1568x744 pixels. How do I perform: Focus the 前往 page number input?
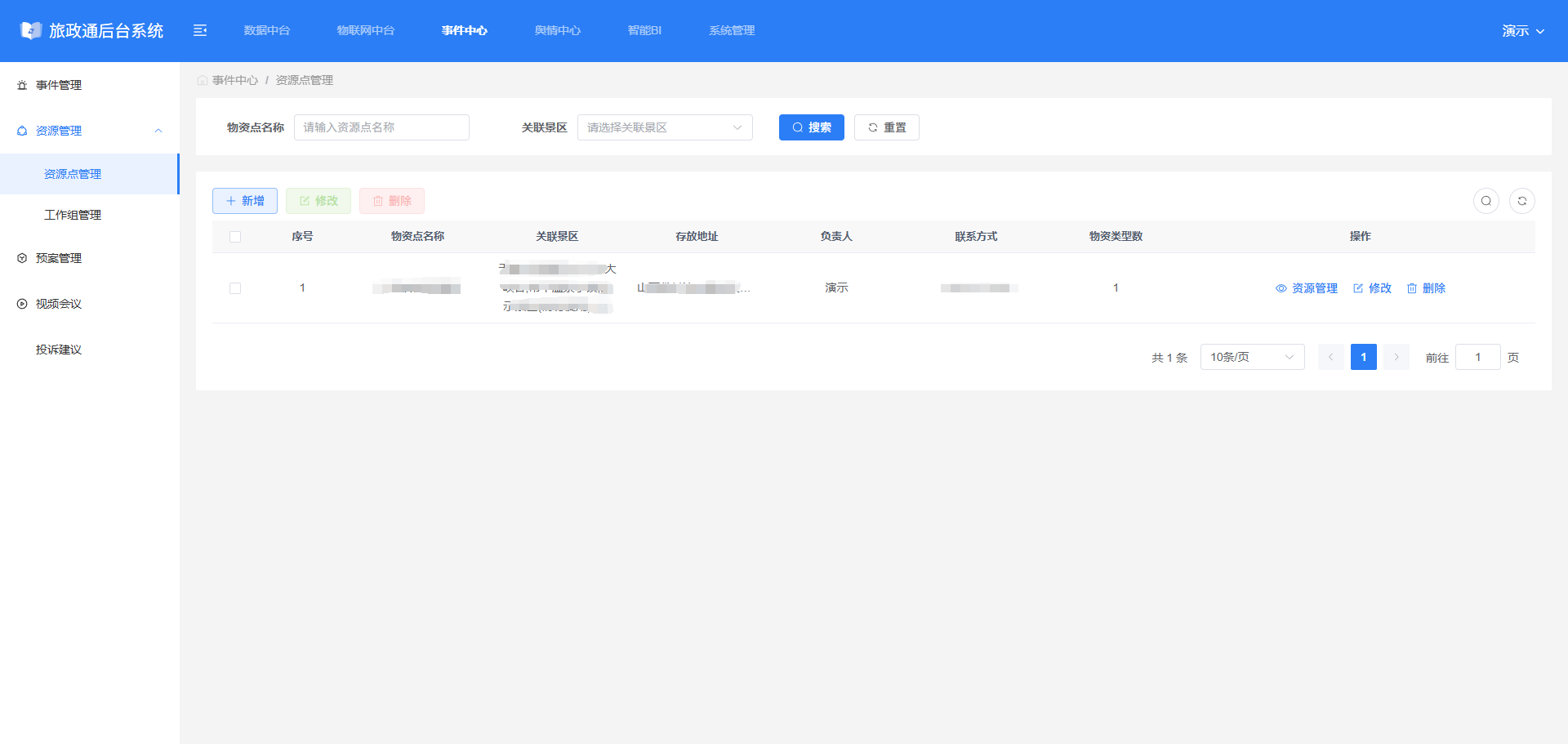click(x=1478, y=357)
